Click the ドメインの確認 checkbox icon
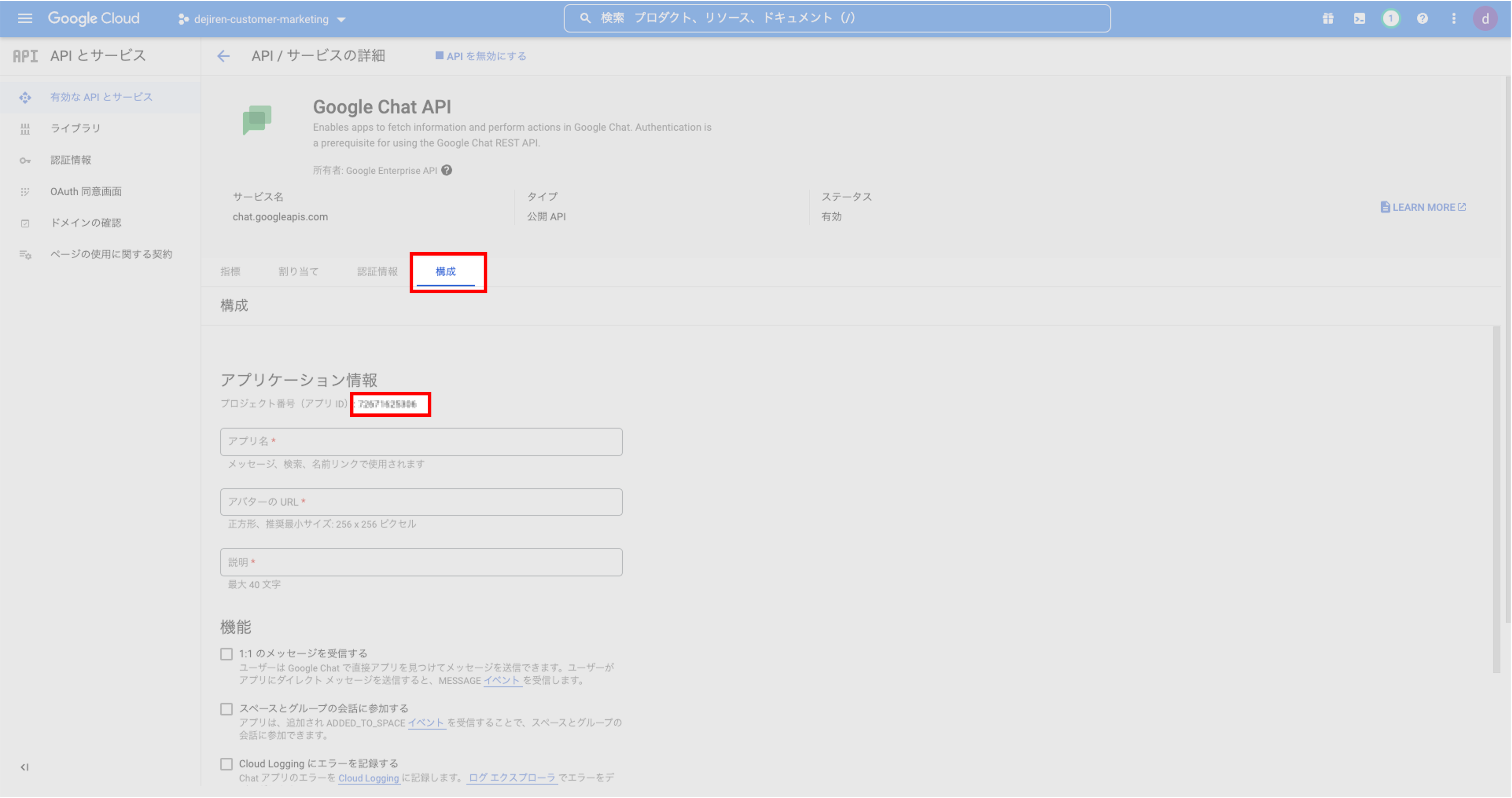Image resolution: width=1512 pixels, height=798 pixels. point(25,223)
